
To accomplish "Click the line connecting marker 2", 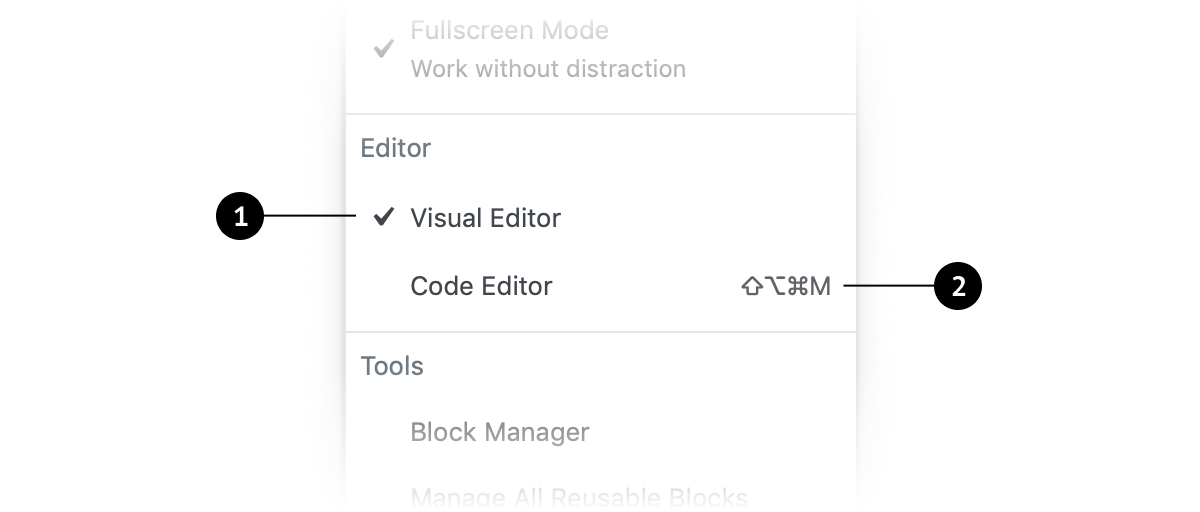I will (x=889, y=287).
